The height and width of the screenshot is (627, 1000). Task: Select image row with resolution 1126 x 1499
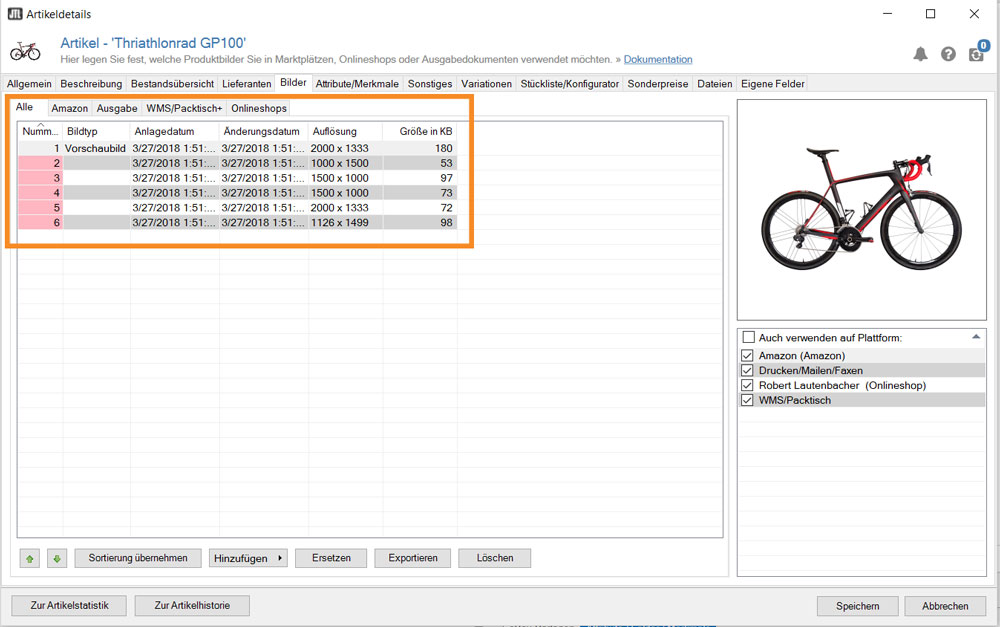[x=237, y=223]
